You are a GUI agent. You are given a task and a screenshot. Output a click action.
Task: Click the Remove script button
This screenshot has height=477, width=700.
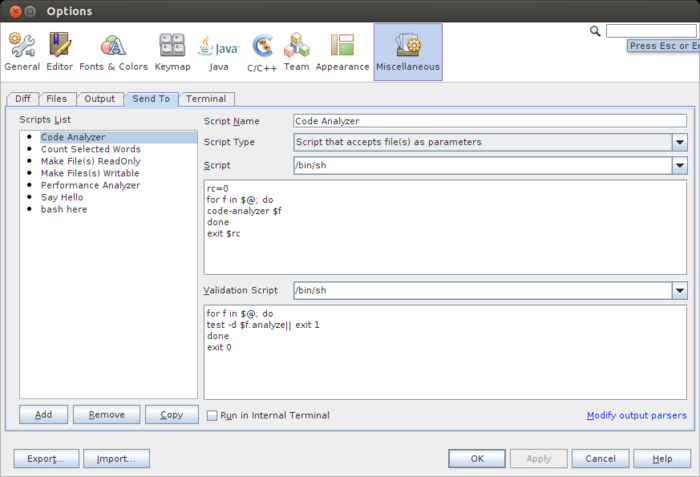point(107,414)
